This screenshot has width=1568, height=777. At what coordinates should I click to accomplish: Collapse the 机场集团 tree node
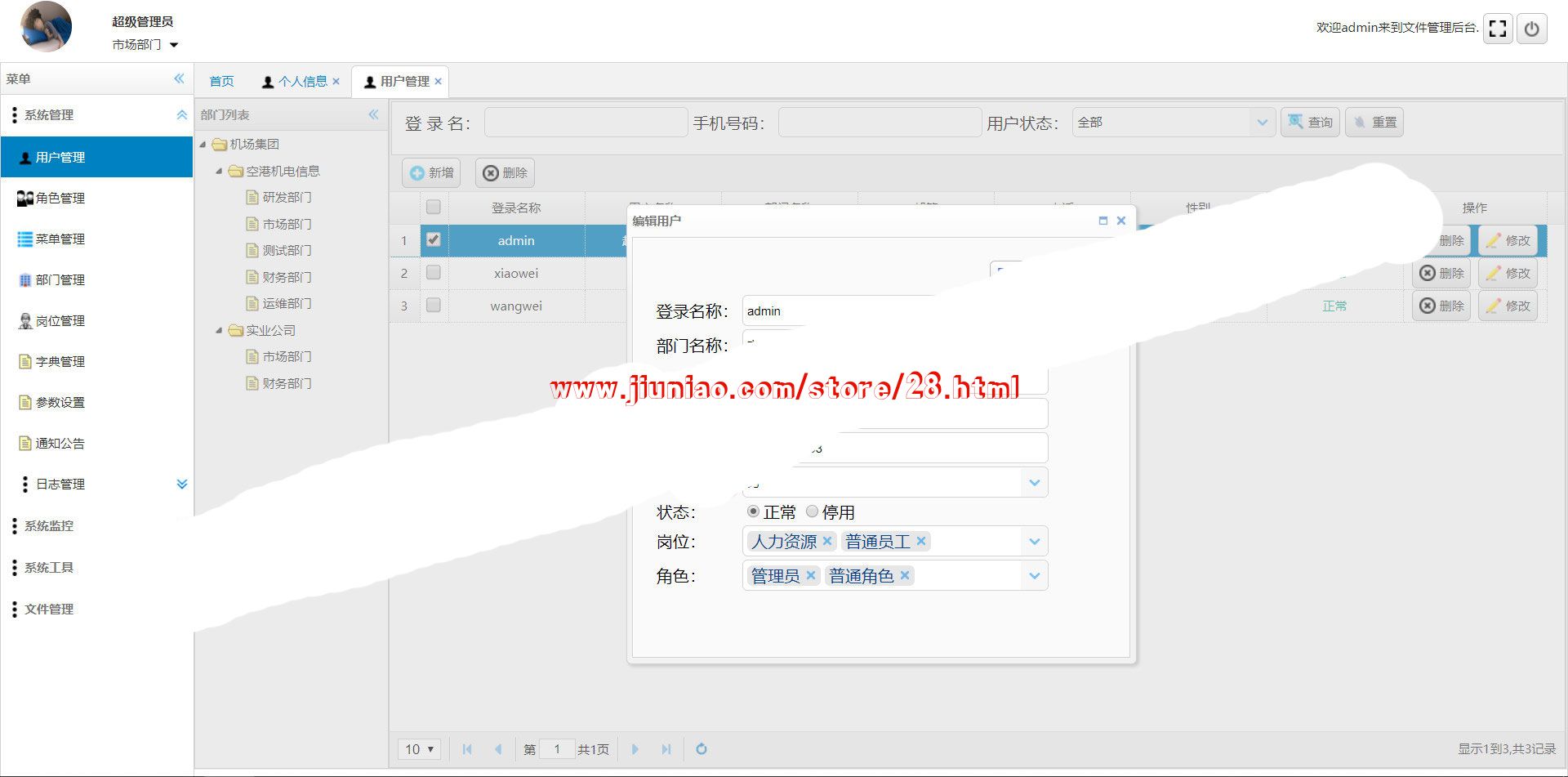(x=203, y=145)
